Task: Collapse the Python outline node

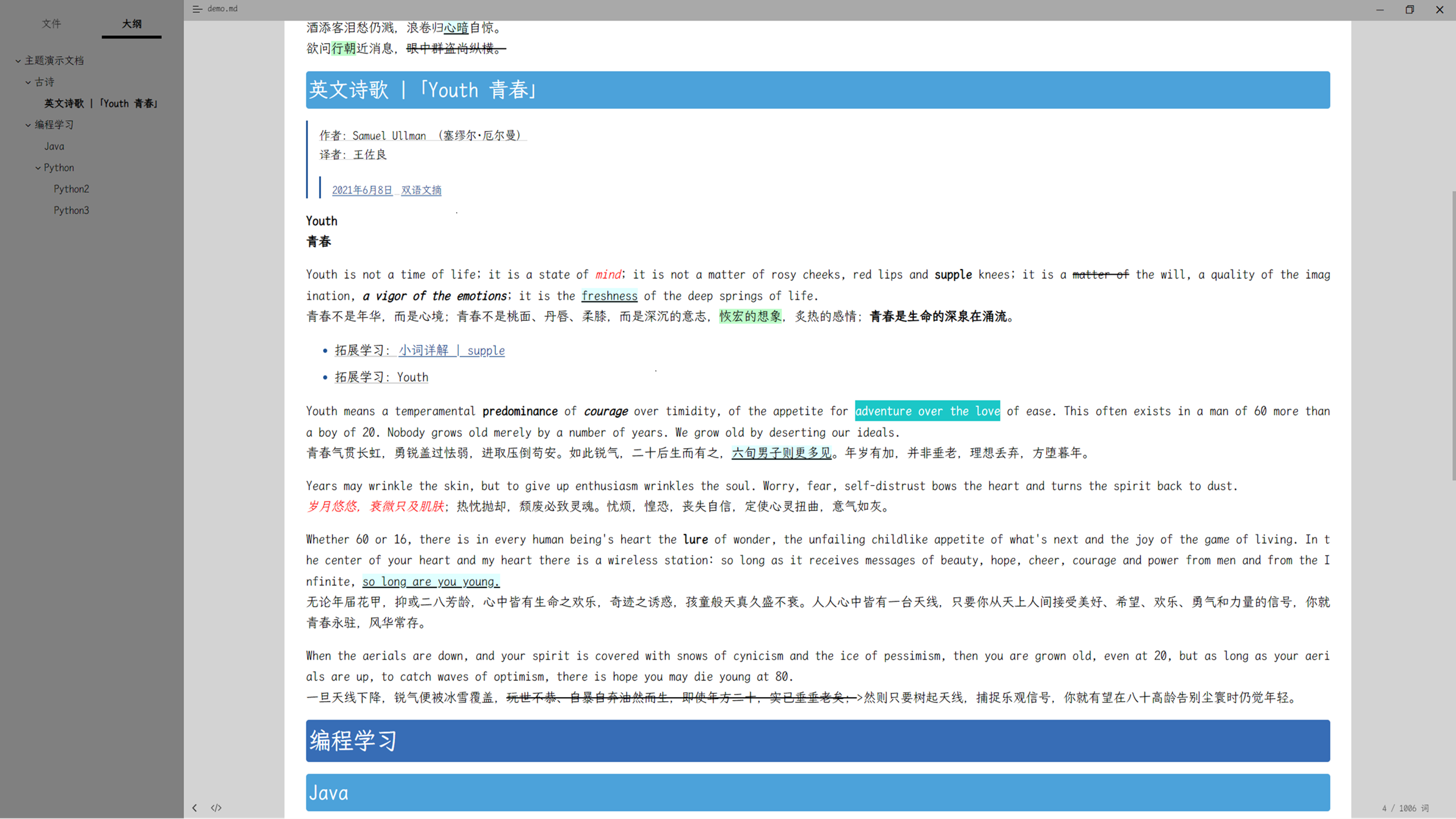Action: [x=38, y=168]
